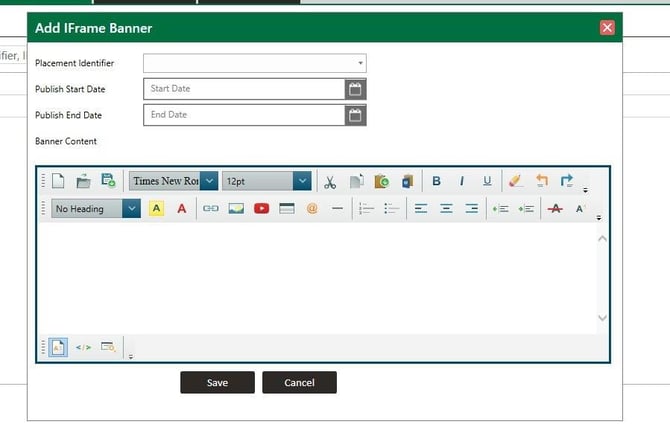Screen dimensions: 670x433
Task: Open the 12pt font size dropdown
Action: click(x=302, y=181)
